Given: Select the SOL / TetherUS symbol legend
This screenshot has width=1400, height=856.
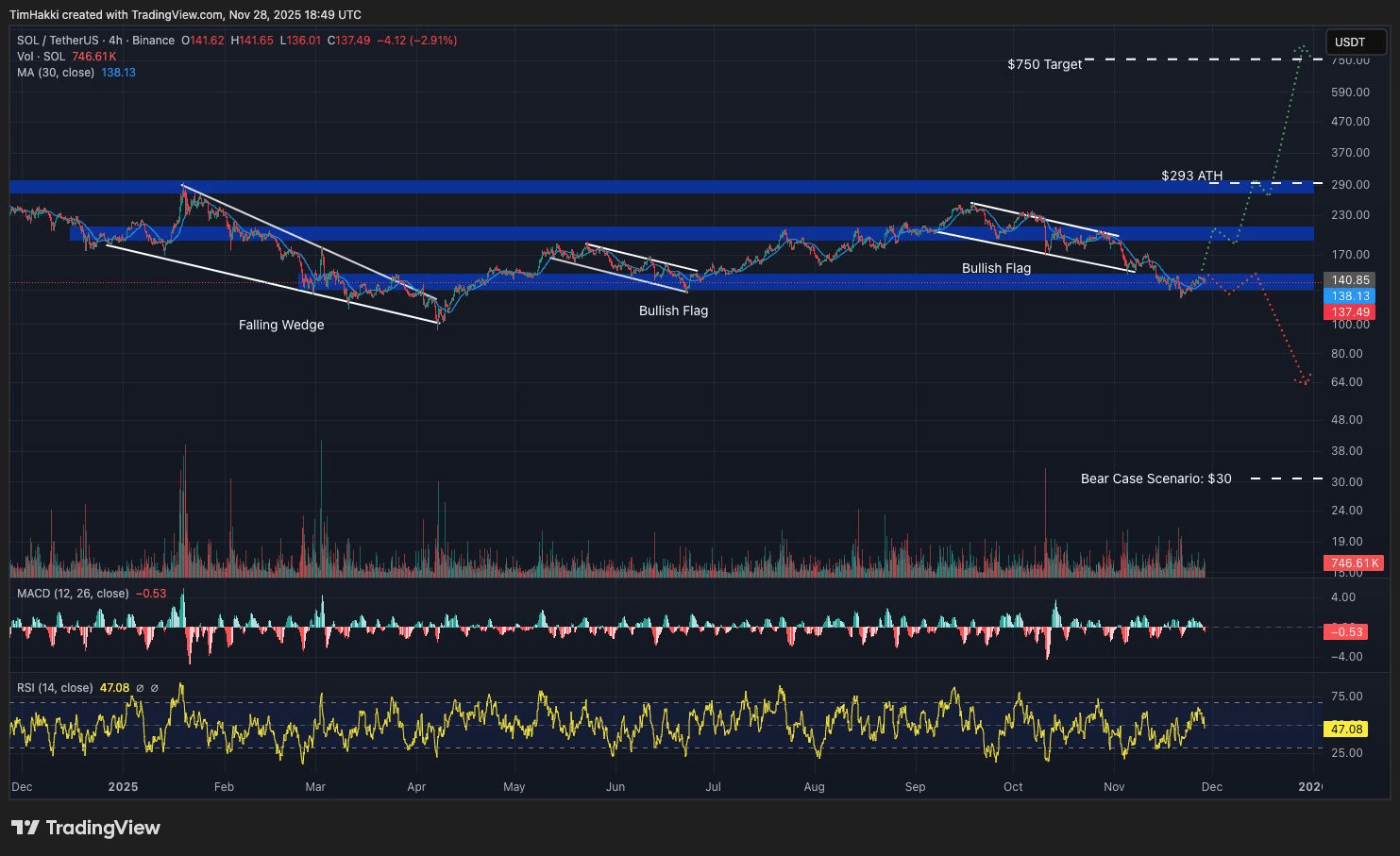Looking at the screenshot, I should (95, 41).
